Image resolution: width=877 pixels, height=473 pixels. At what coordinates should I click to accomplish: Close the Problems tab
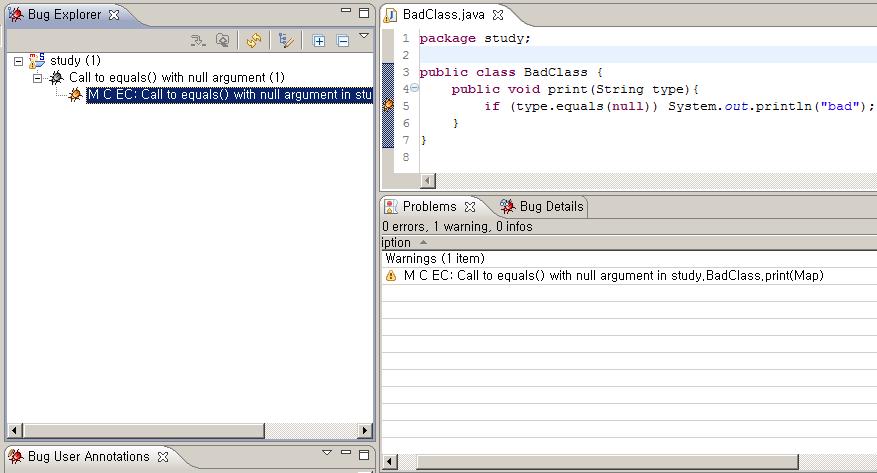[x=470, y=207]
